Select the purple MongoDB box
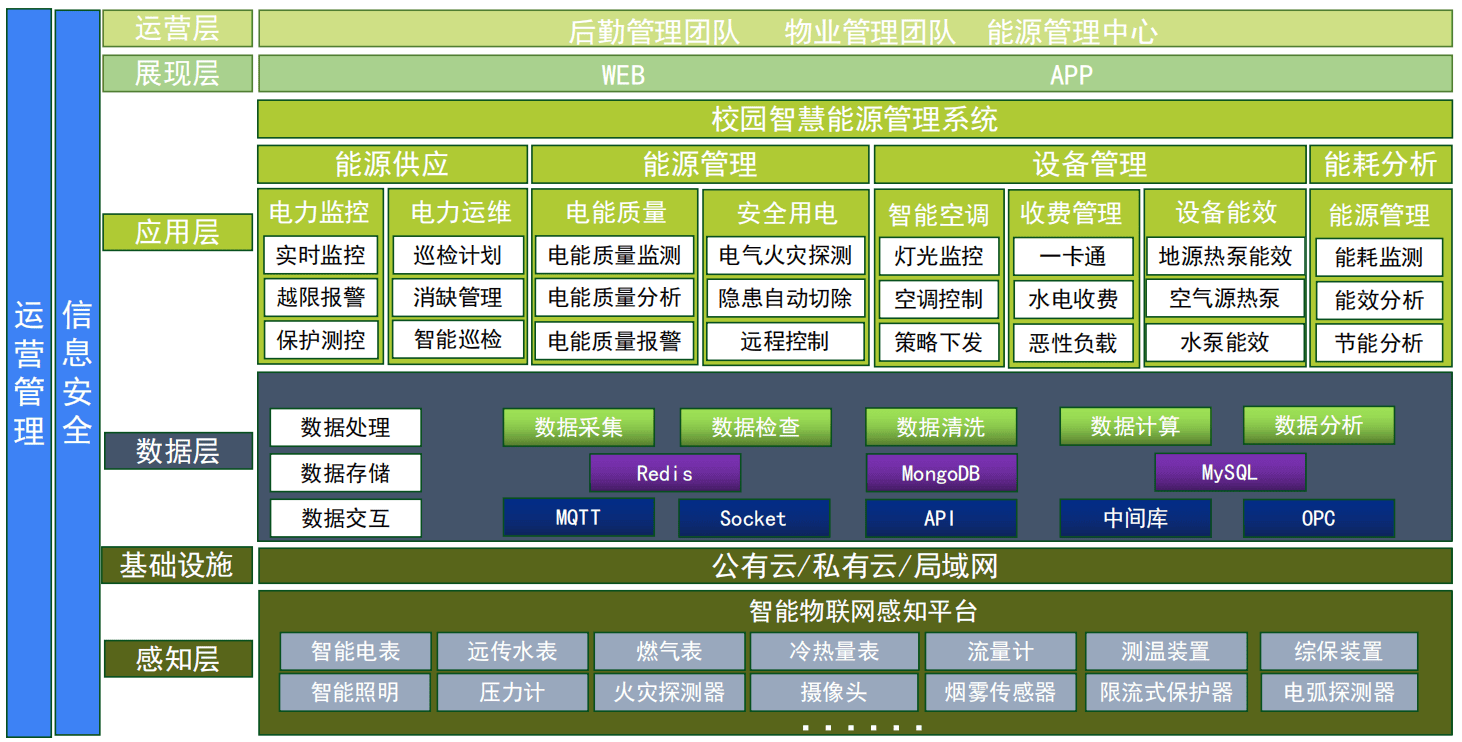Image resolution: width=1462 pixels, height=742 pixels. point(941,473)
